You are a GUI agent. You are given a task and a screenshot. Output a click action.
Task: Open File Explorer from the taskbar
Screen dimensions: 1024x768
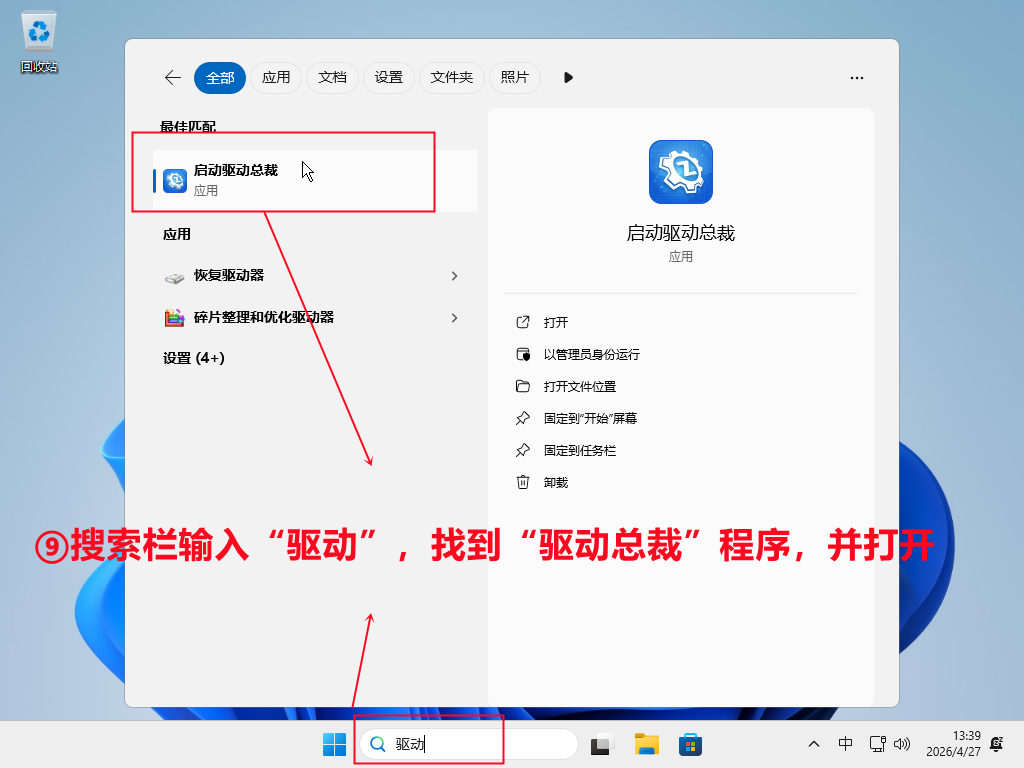pos(645,744)
